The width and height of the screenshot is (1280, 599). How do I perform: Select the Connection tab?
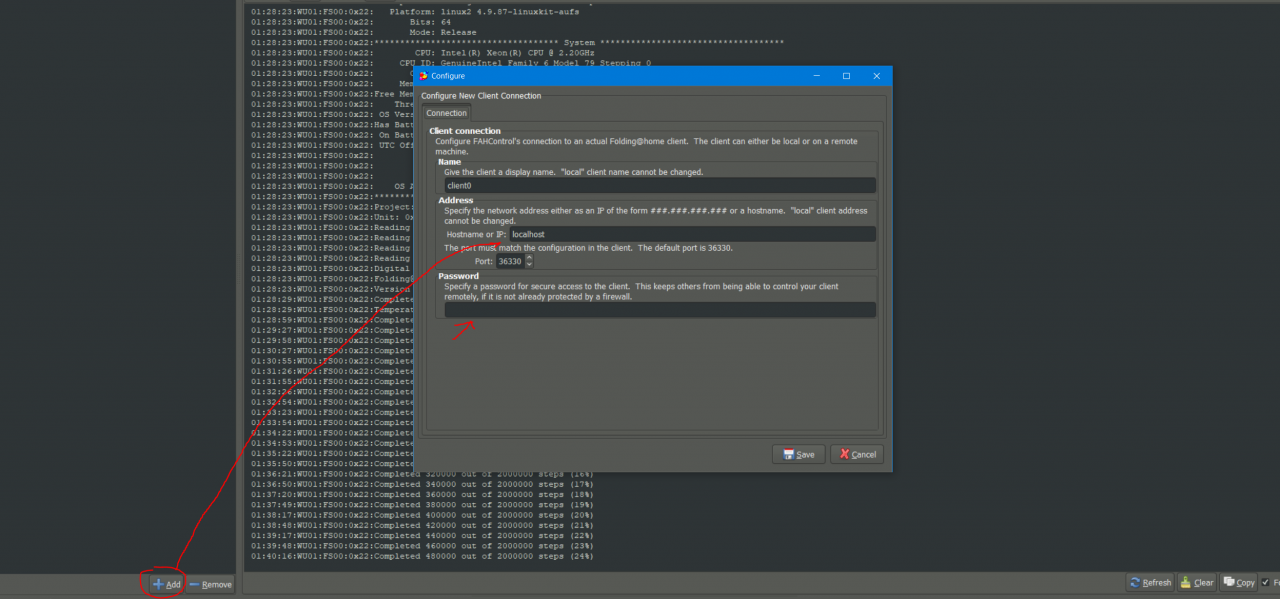coord(447,113)
